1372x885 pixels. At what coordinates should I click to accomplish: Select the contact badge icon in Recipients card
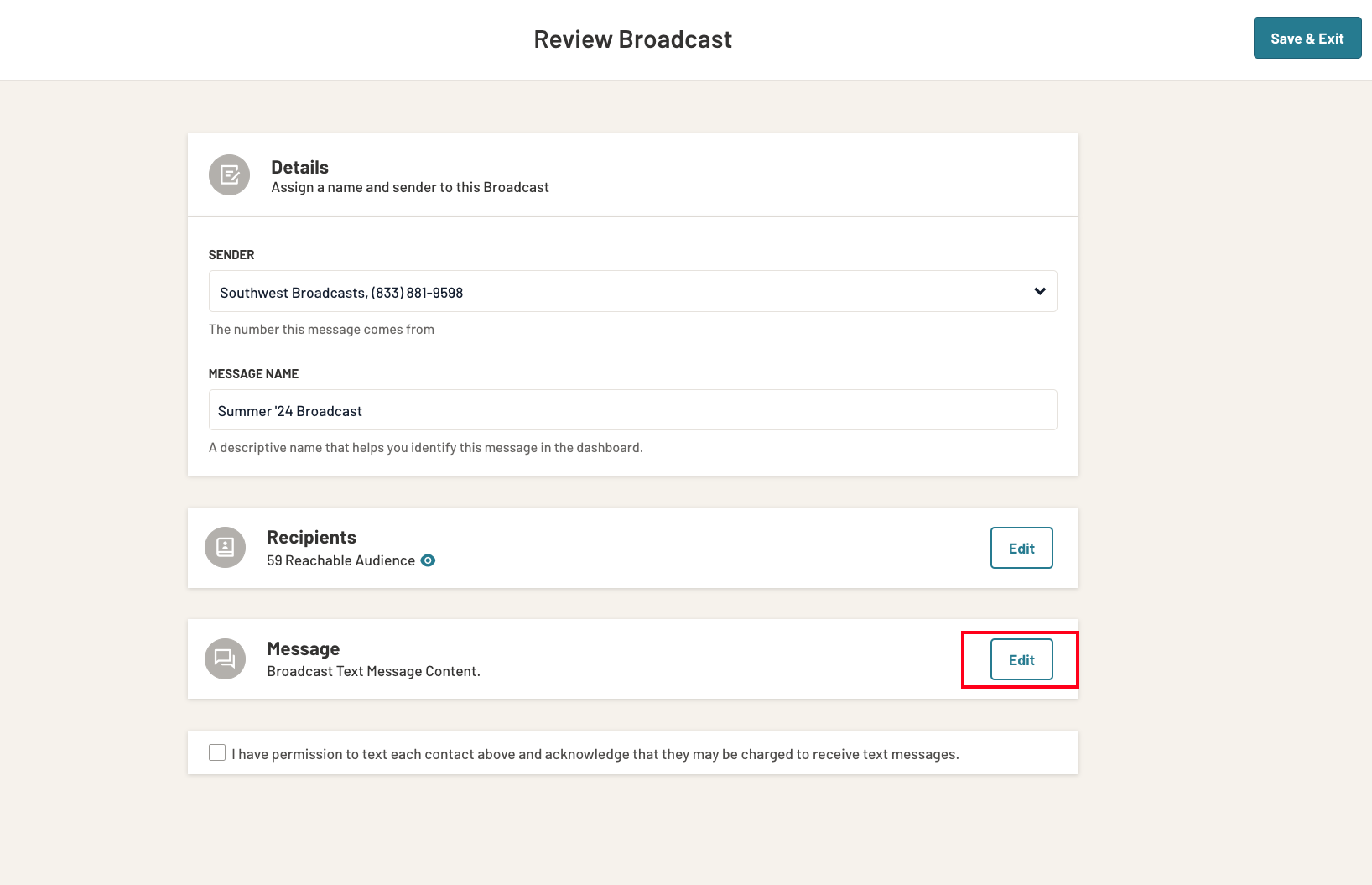[224, 547]
